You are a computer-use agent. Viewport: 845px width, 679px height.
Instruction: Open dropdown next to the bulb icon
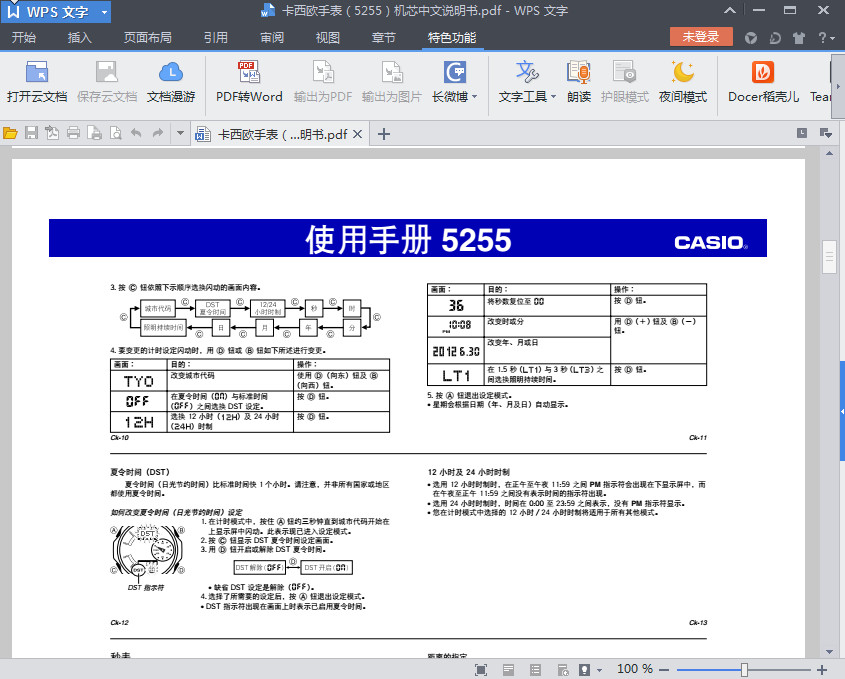[x=599, y=670]
